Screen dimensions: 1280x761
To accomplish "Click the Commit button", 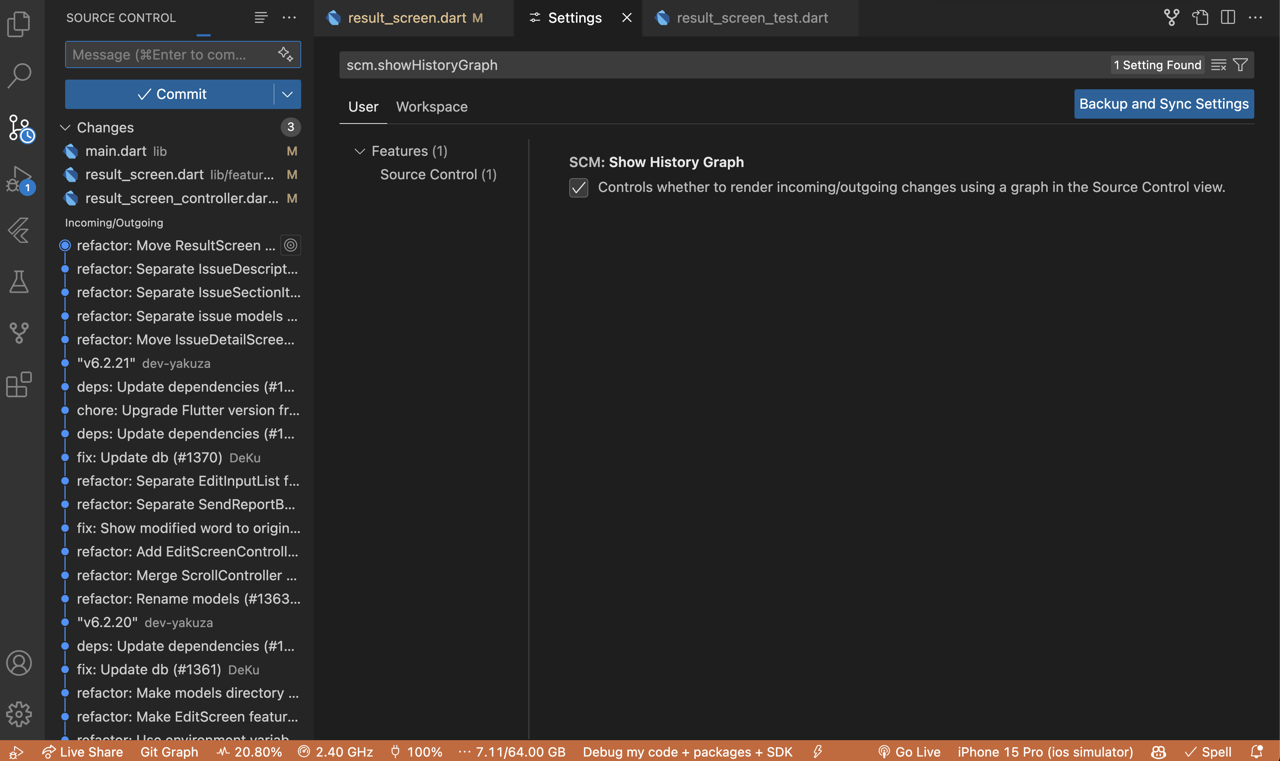I will tap(170, 94).
